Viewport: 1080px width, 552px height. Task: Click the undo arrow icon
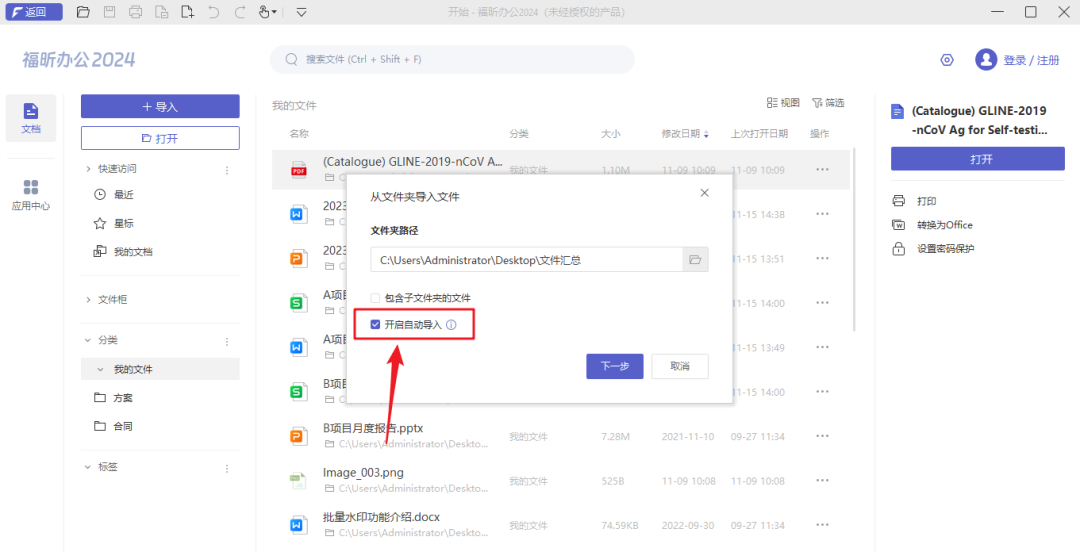pos(214,12)
